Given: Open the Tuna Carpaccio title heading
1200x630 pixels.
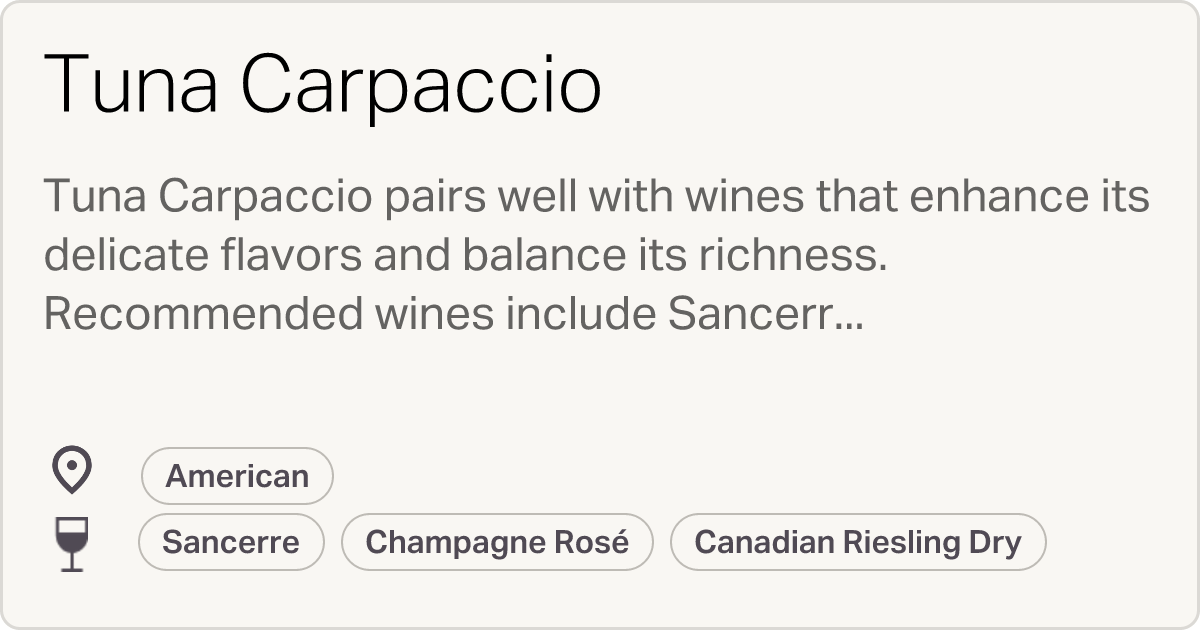Looking at the screenshot, I should coord(323,85).
